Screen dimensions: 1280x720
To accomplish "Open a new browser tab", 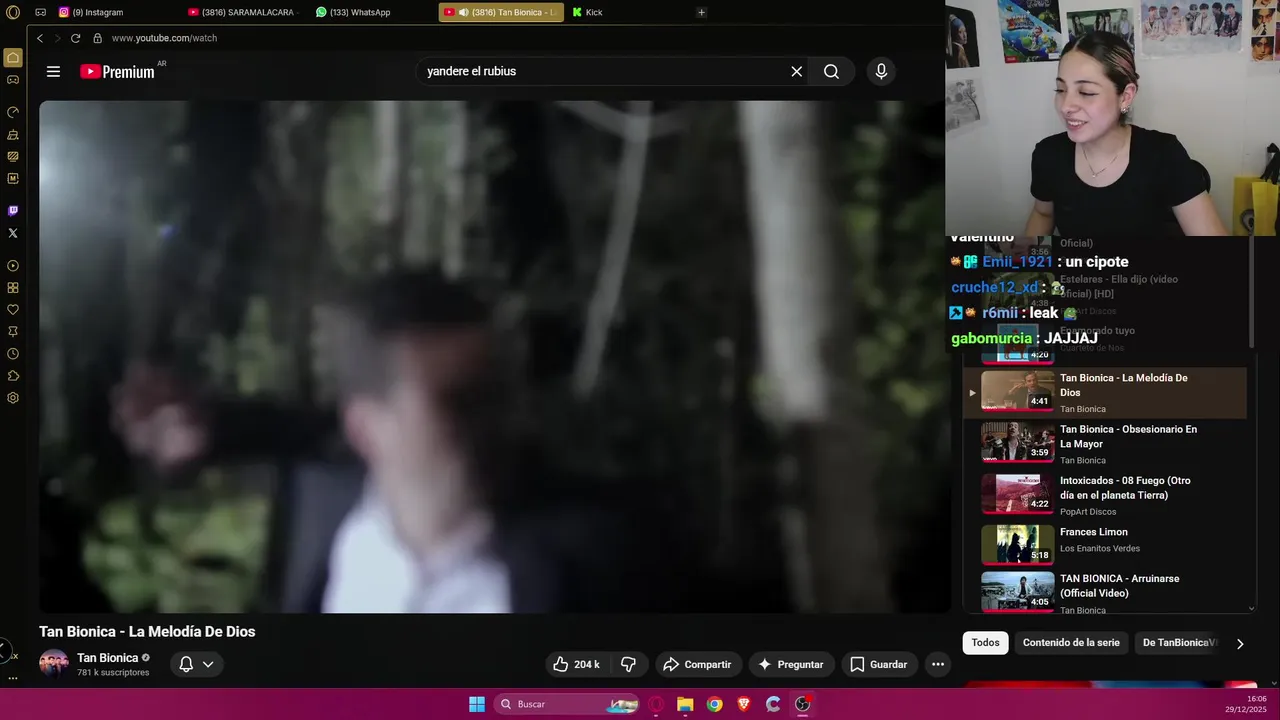I will (x=701, y=12).
